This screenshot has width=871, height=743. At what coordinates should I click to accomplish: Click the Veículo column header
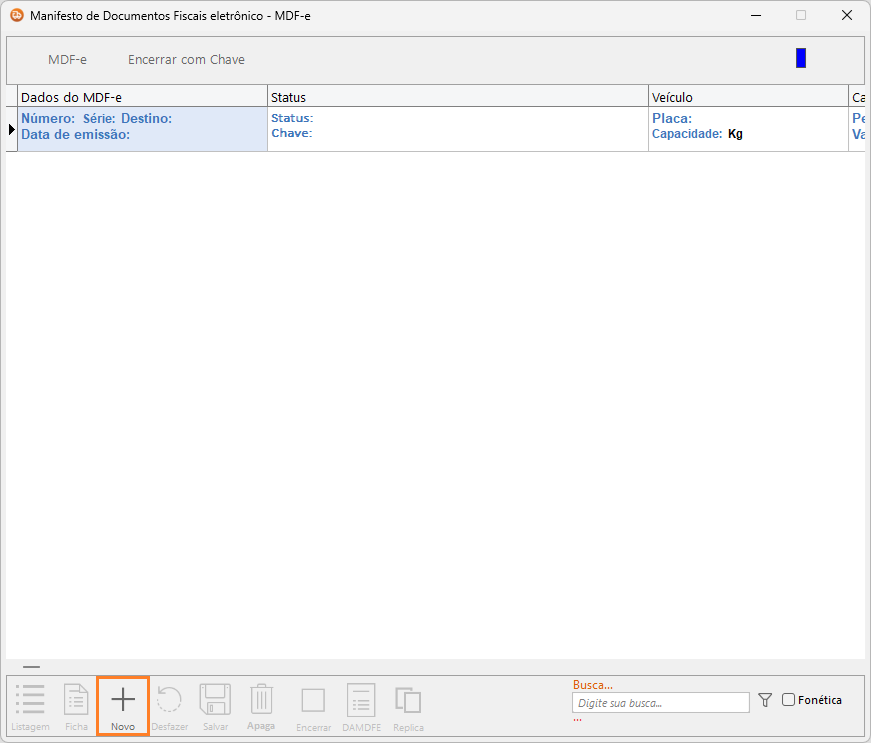[747, 97]
